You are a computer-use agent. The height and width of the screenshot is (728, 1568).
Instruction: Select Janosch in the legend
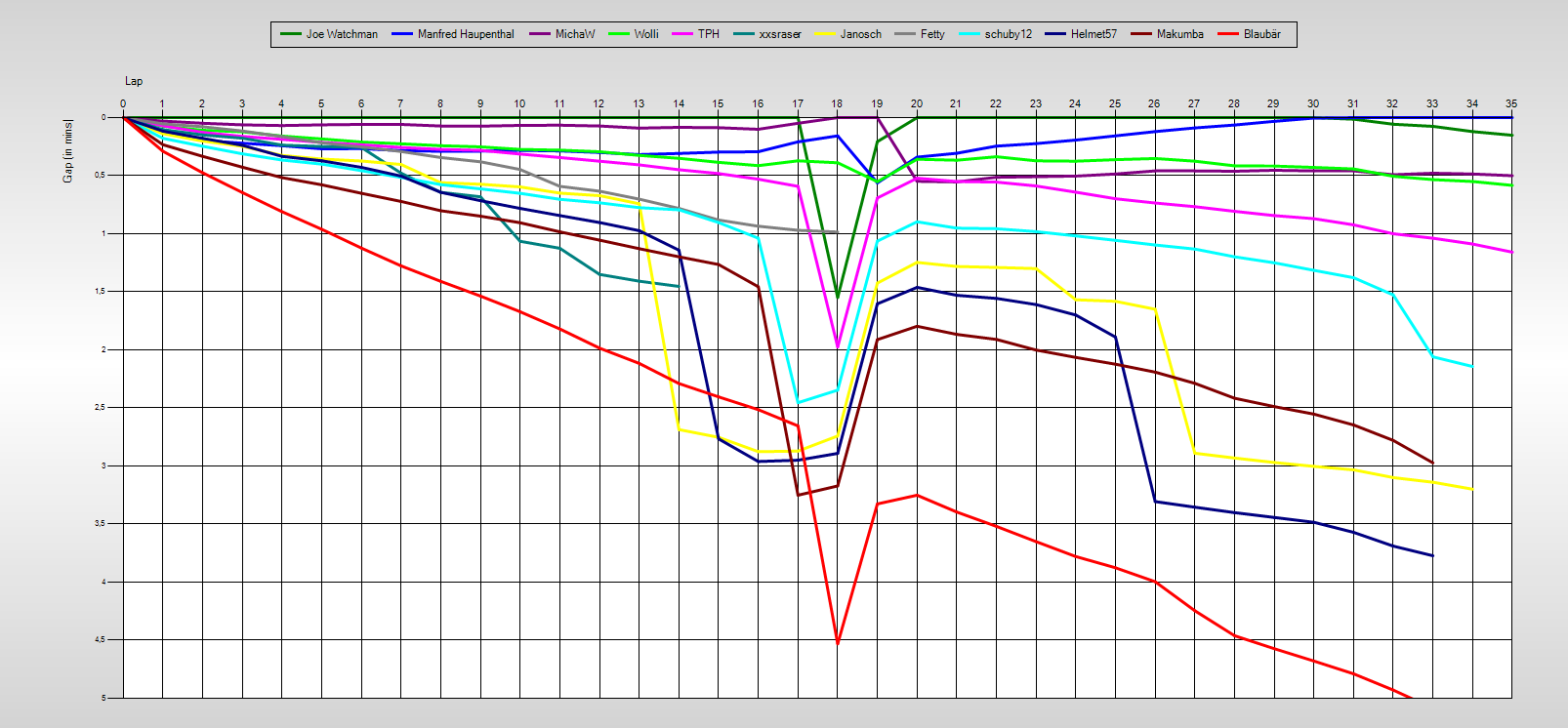[848, 34]
